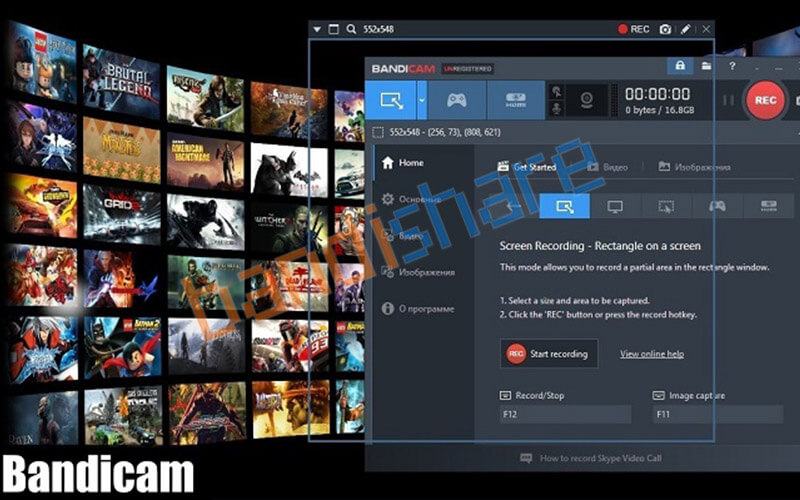Screen dimensions: 800x500
Task: Open output folder icon in title bar
Action: [x=706, y=66]
